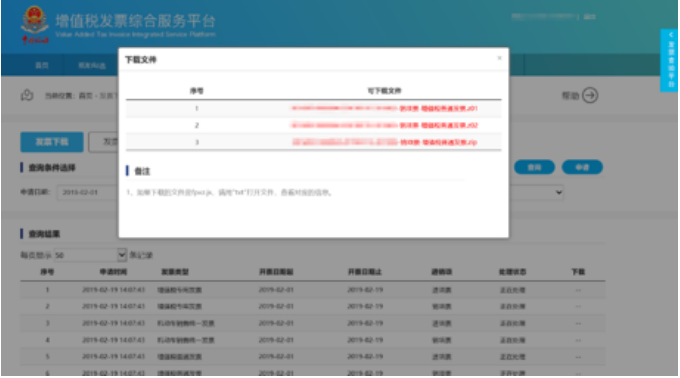
Task: Close the 下载文件 dialog
Action: click(x=499, y=58)
